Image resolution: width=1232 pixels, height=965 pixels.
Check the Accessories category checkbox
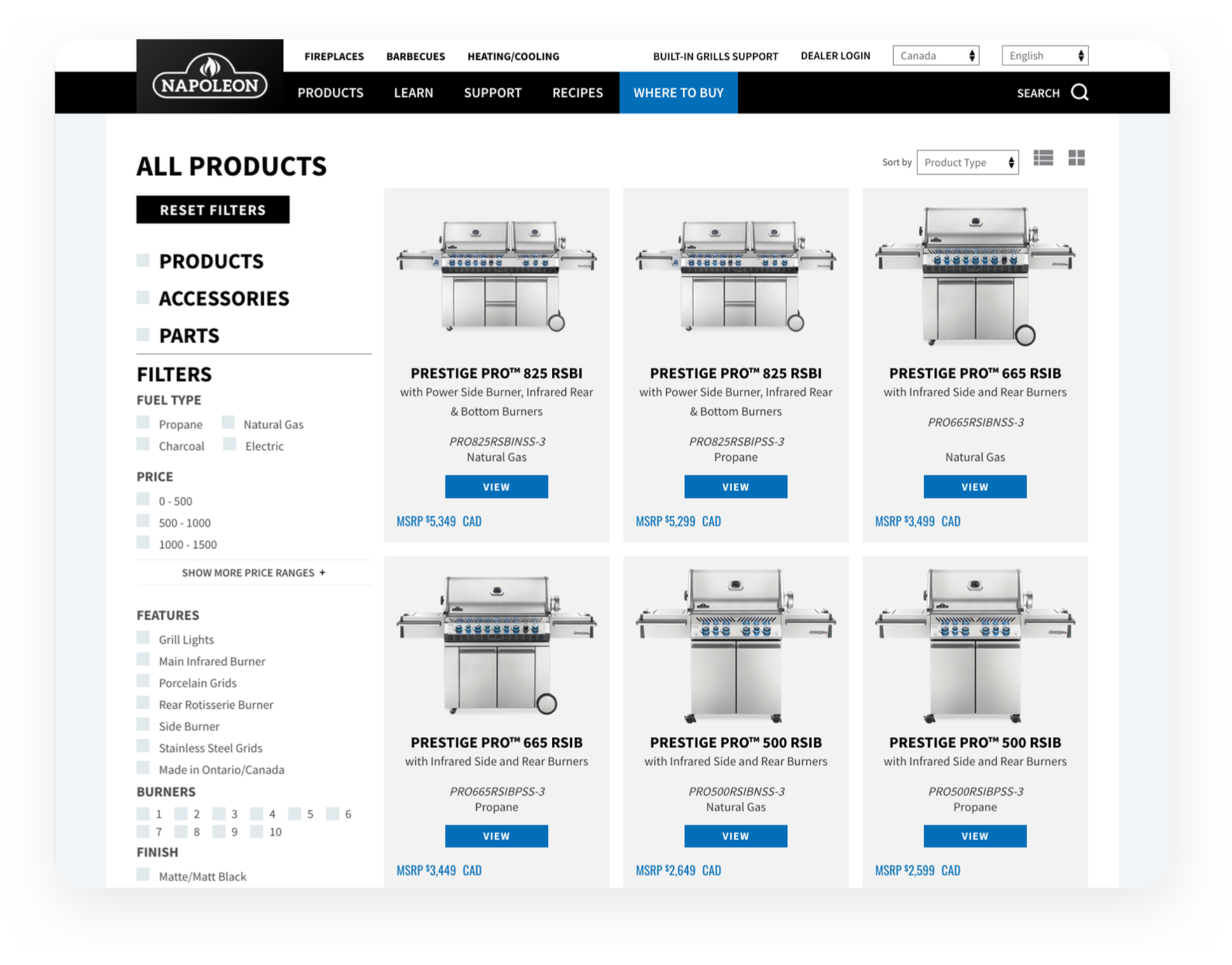point(144,298)
